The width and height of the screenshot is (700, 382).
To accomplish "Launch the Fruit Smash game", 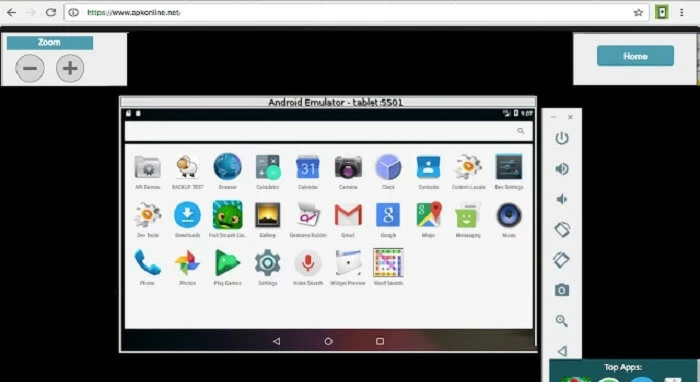I will [x=227, y=215].
